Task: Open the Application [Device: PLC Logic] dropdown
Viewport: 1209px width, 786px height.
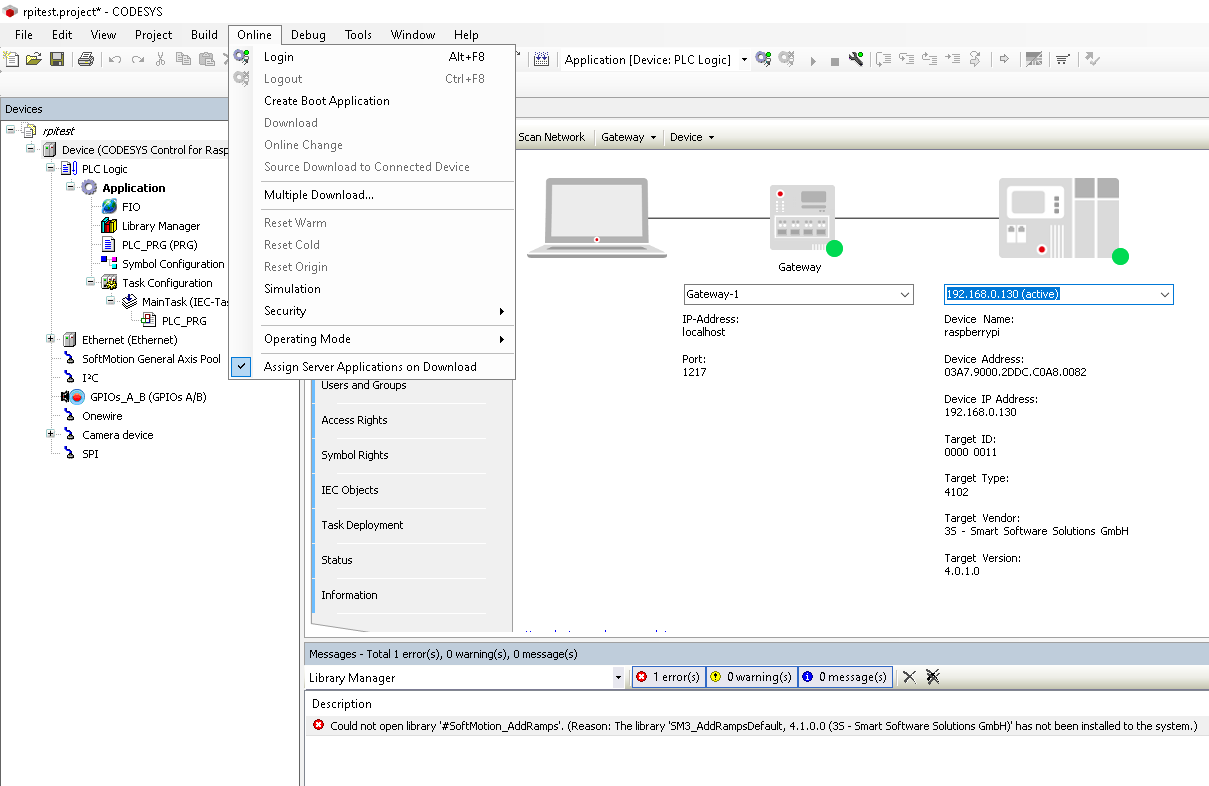Action: pyautogui.click(x=744, y=60)
